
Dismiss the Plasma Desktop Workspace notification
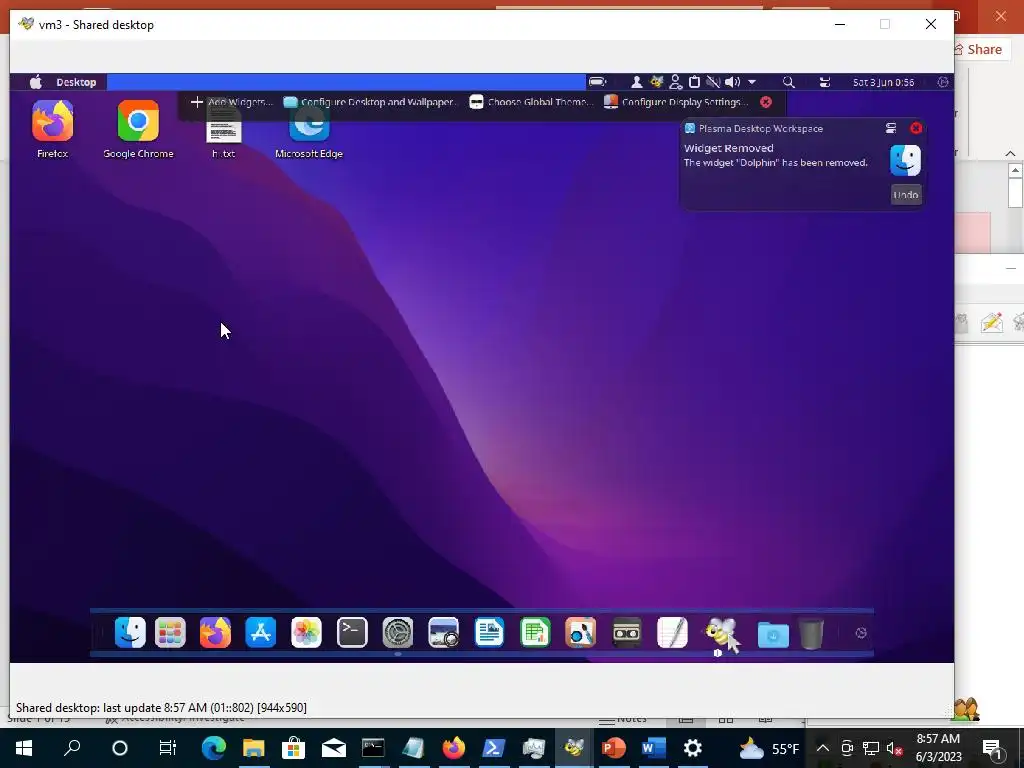point(916,128)
